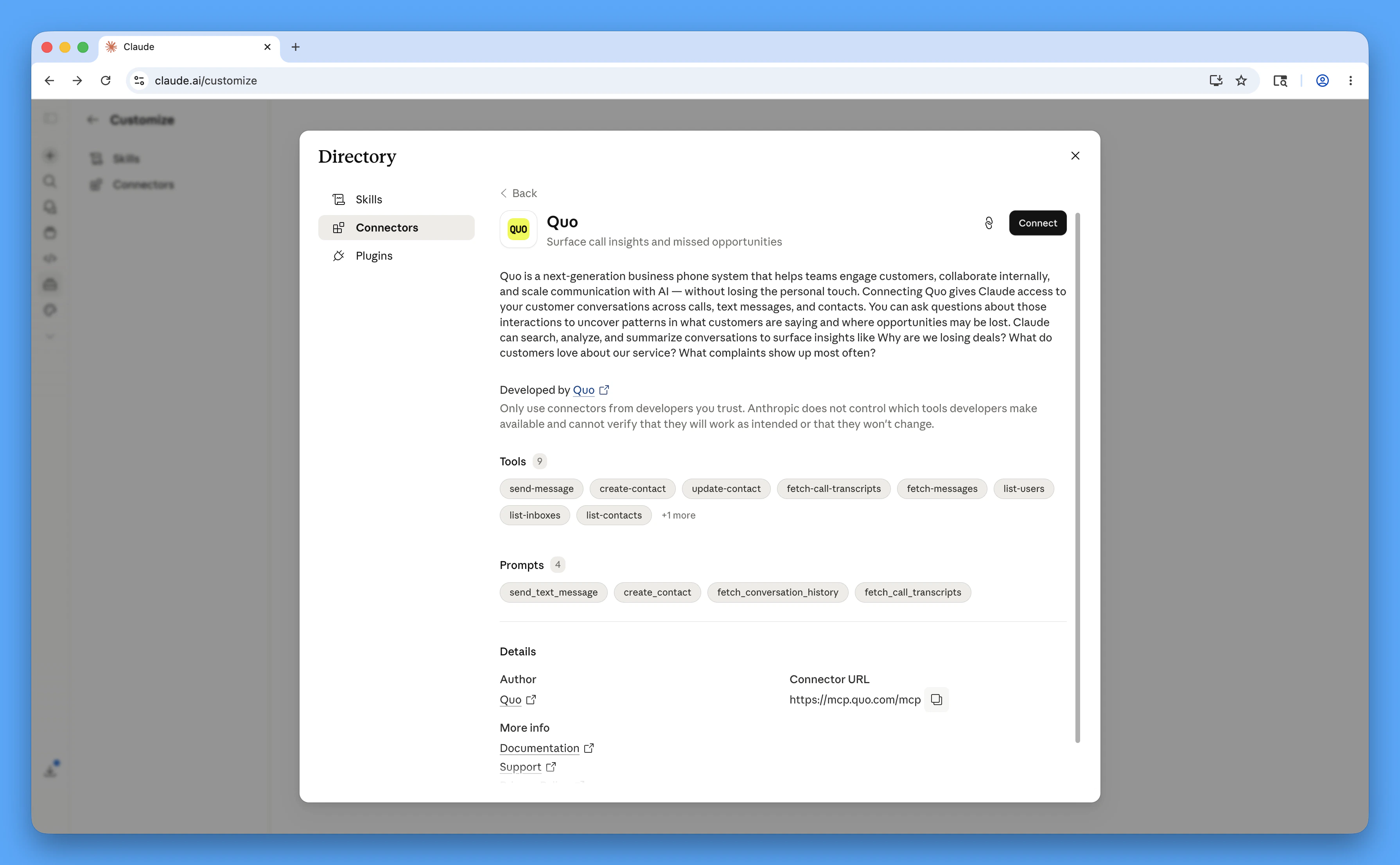Click the site information icon in address bar
This screenshot has height=865, width=1400.
pyautogui.click(x=139, y=81)
